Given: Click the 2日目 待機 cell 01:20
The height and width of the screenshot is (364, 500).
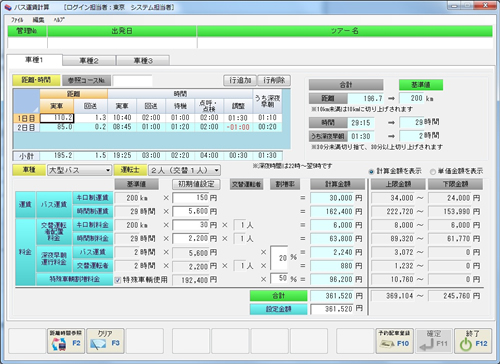Looking at the screenshot, I should pos(180,127).
